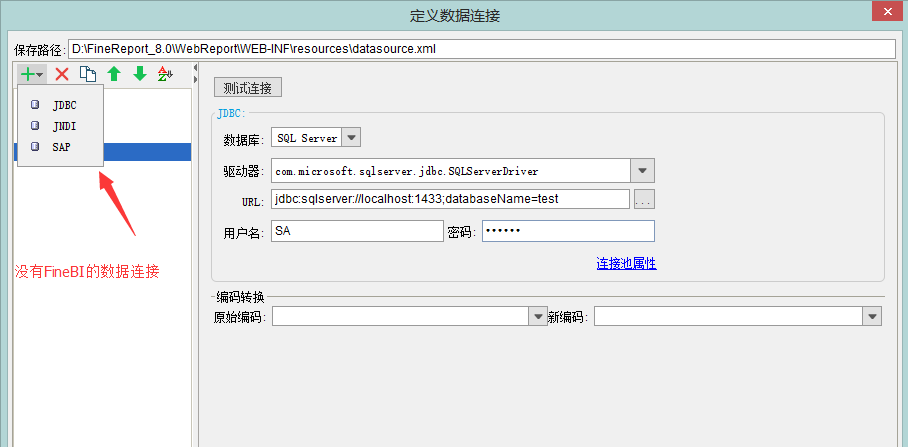This screenshot has width=908, height=447.
Task: Click the URL field with jdbc:sqlserver address
Action: pyautogui.click(x=450, y=199)
